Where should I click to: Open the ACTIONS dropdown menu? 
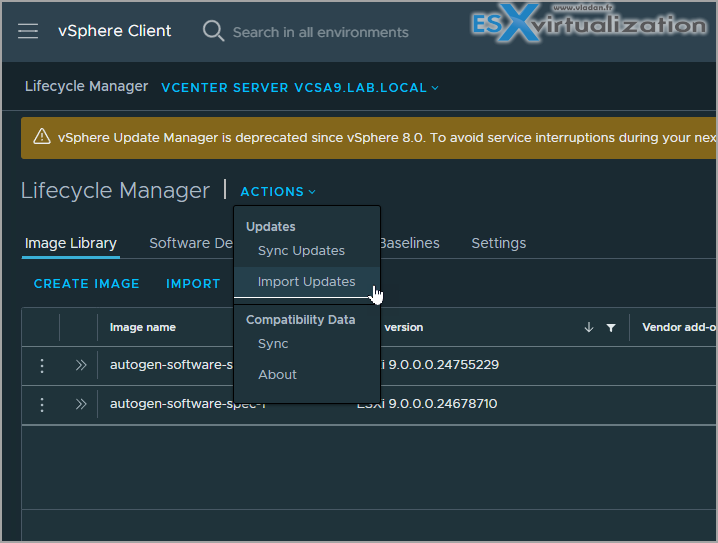[x=278, y=191]
